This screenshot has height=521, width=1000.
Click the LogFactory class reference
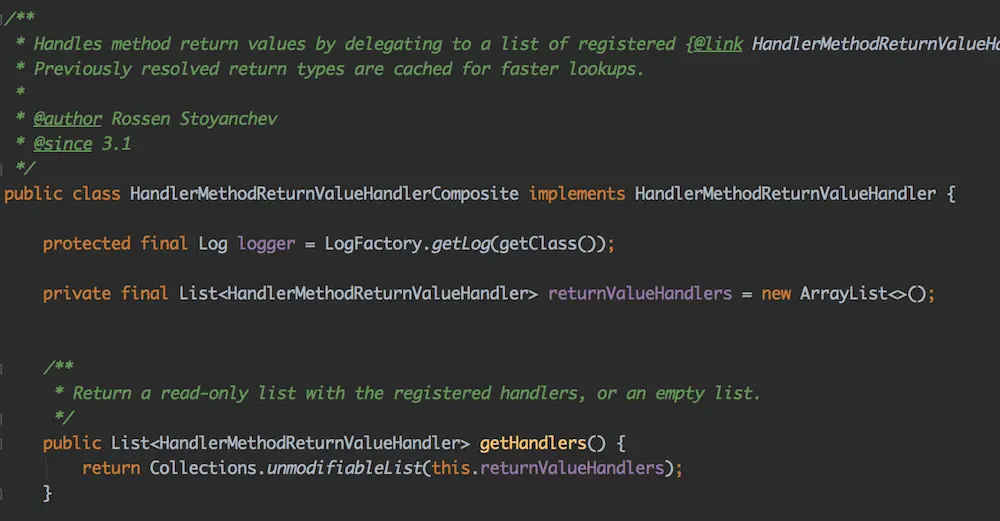click(x=373, y=244)
